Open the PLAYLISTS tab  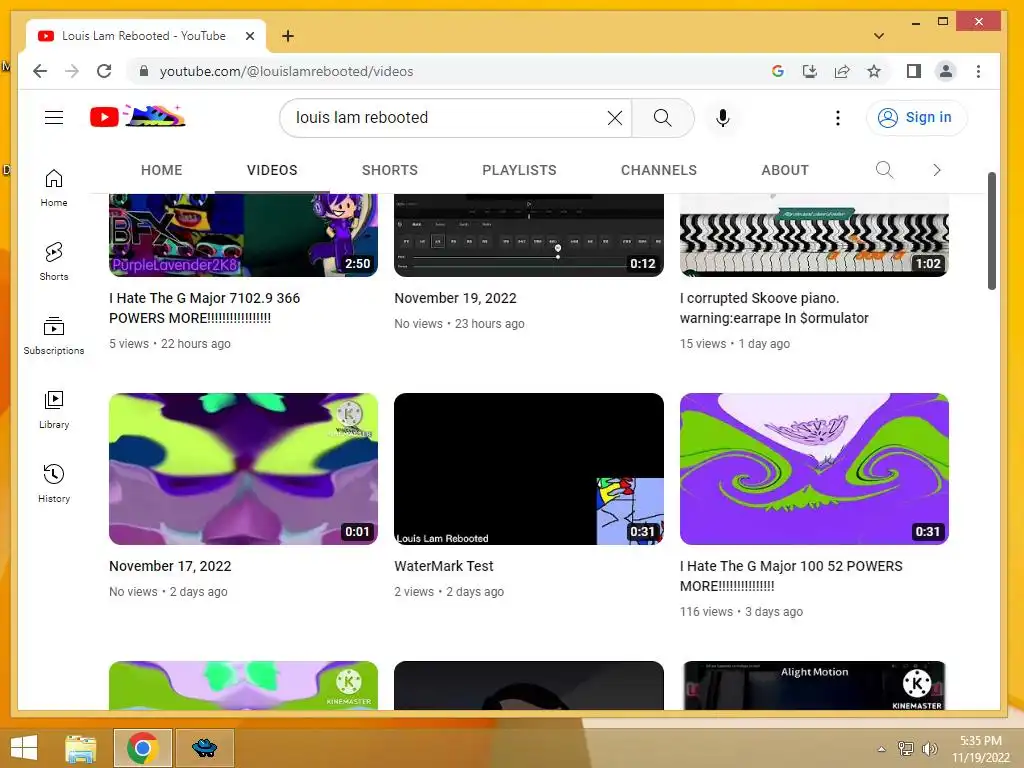tap(519, 170)
